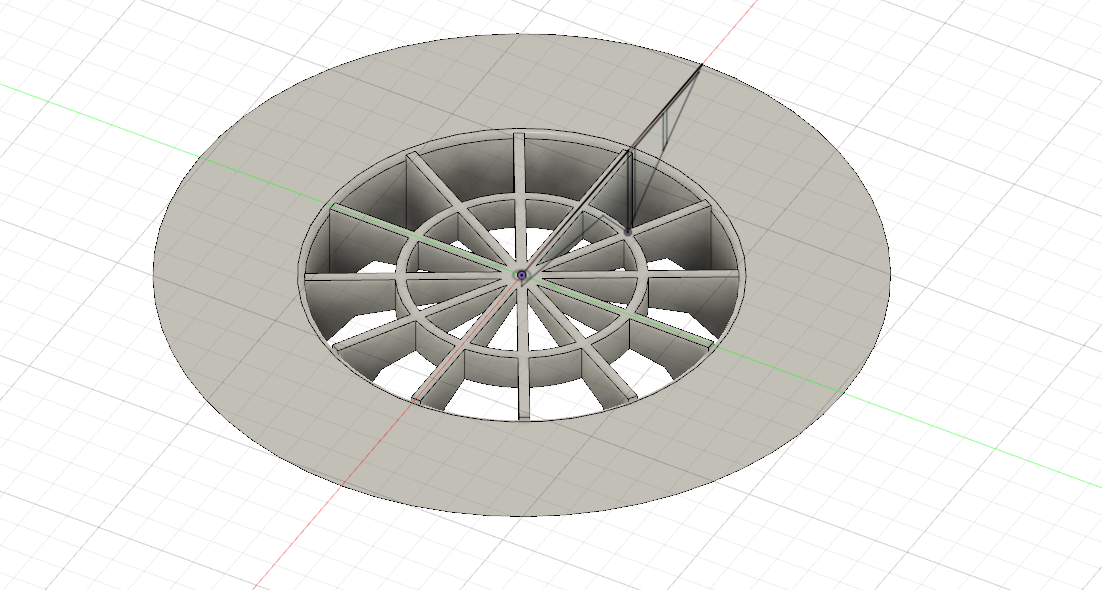The image size is (1102, 590).
Task: Select the sketch triangle's top corner at the flange edge
Action: tap(702, 65)
